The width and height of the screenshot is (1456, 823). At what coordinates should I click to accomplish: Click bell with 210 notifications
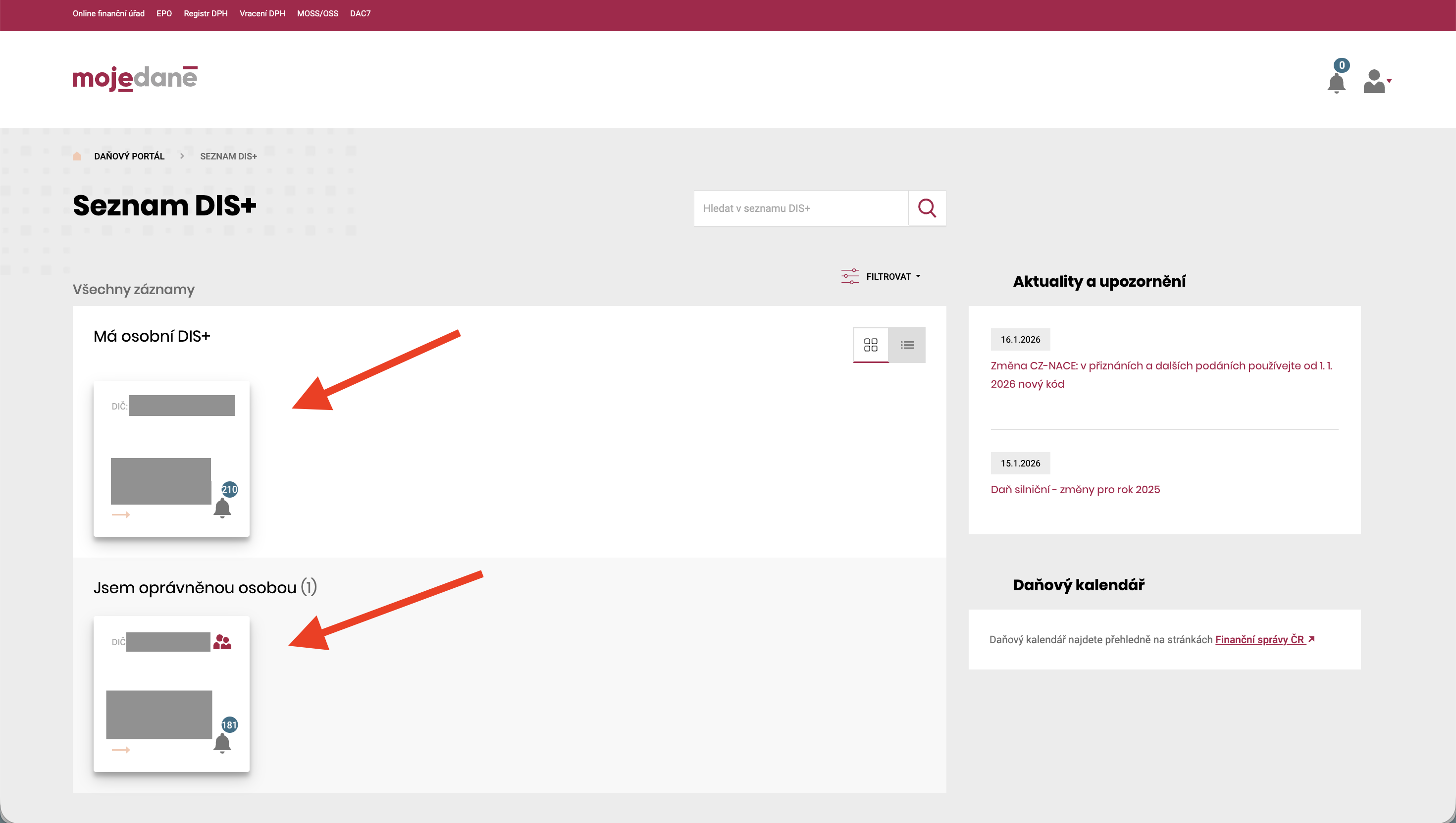(x=222, y=508)
